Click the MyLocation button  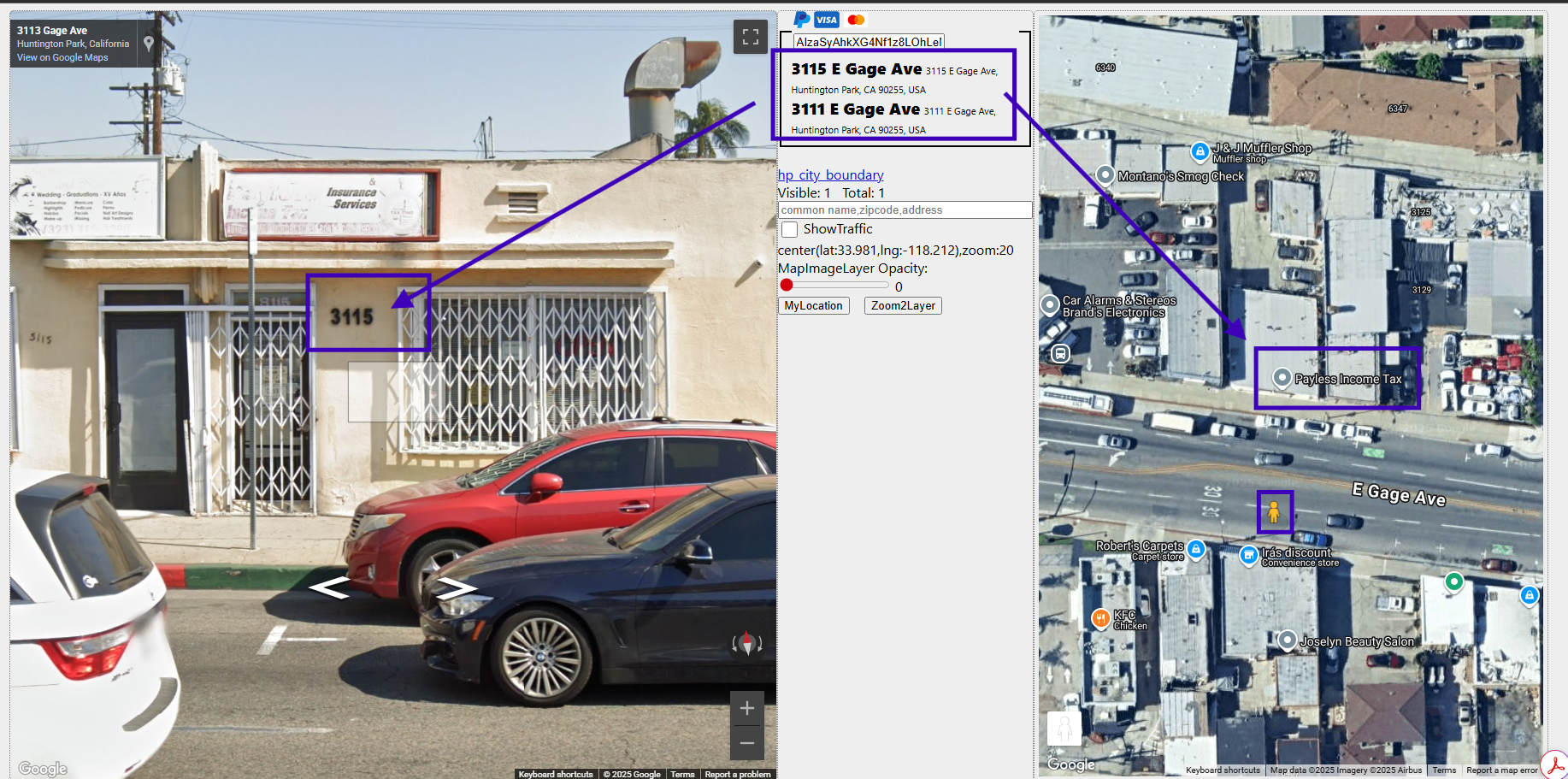tap(813, 306)
